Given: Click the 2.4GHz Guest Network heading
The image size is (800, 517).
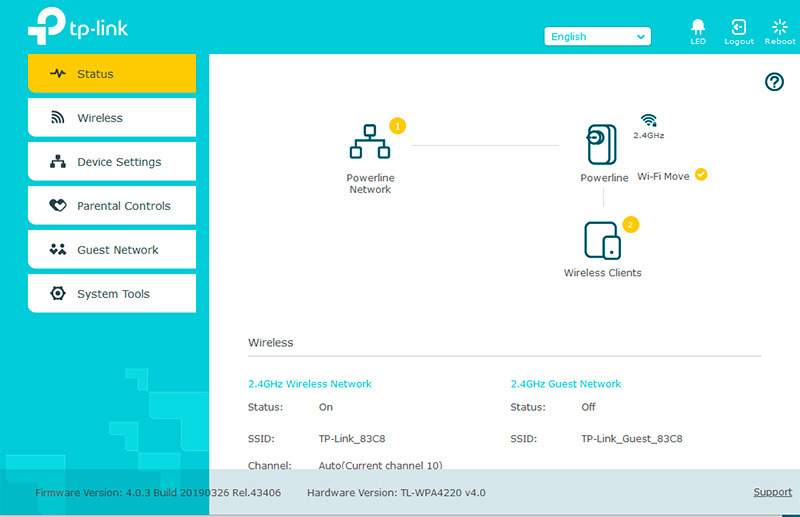Looking at the screenshot, I should click(565, 384).
